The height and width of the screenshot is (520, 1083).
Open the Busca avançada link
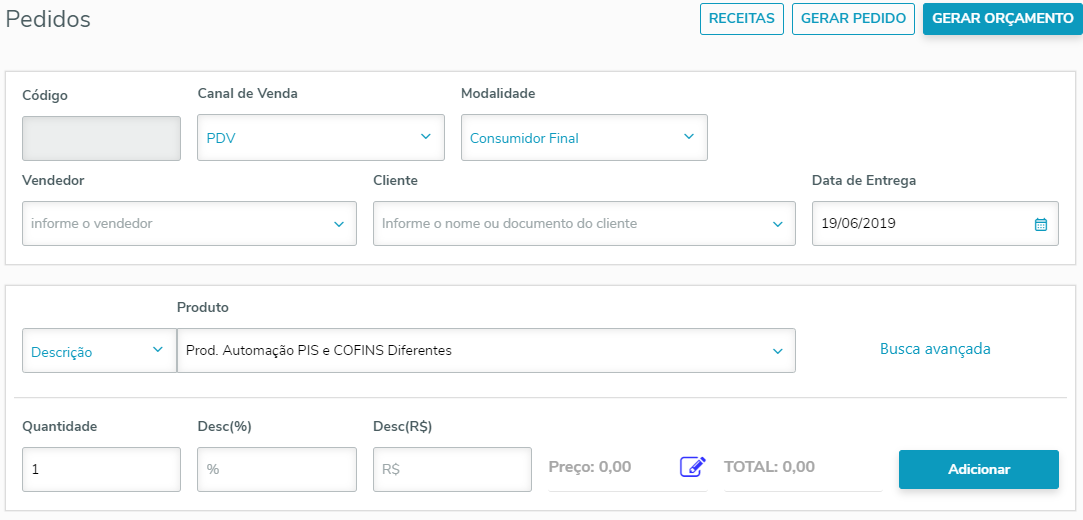(935, 349)
